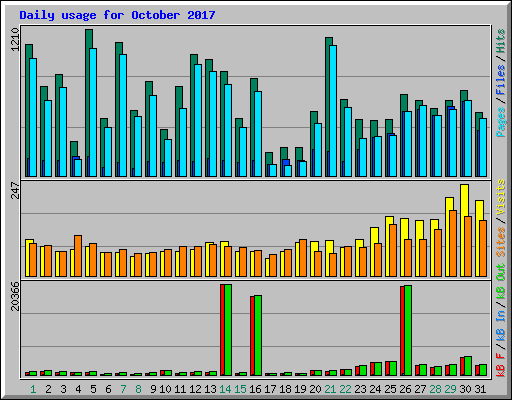Click the orange sites bar for day 4

(78, 256)
